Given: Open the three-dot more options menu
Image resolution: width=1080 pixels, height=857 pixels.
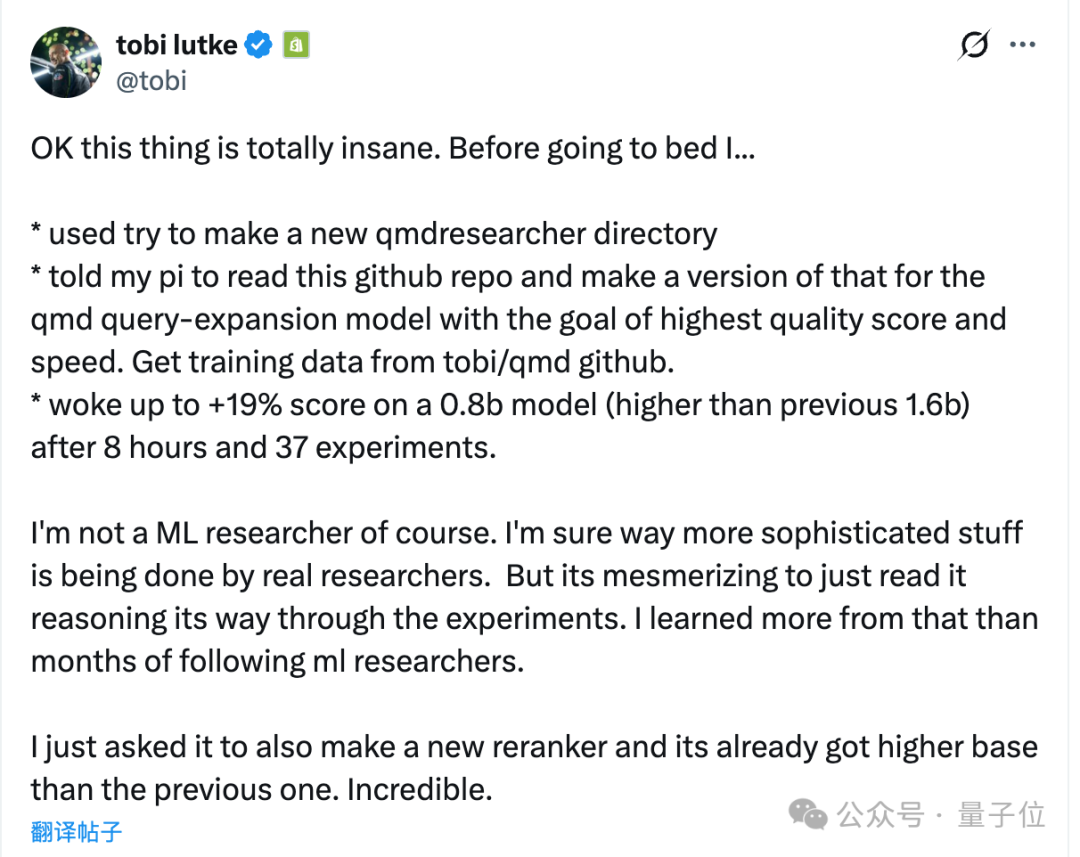Looking at the screenshot, I should coord(1023,45).
